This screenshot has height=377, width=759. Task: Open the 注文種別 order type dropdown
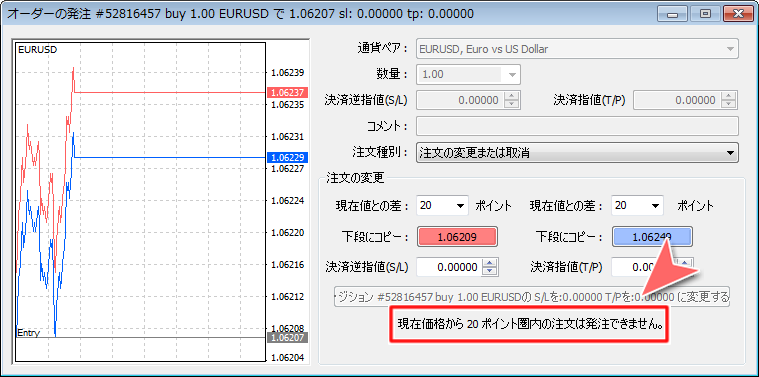(577, 153)
